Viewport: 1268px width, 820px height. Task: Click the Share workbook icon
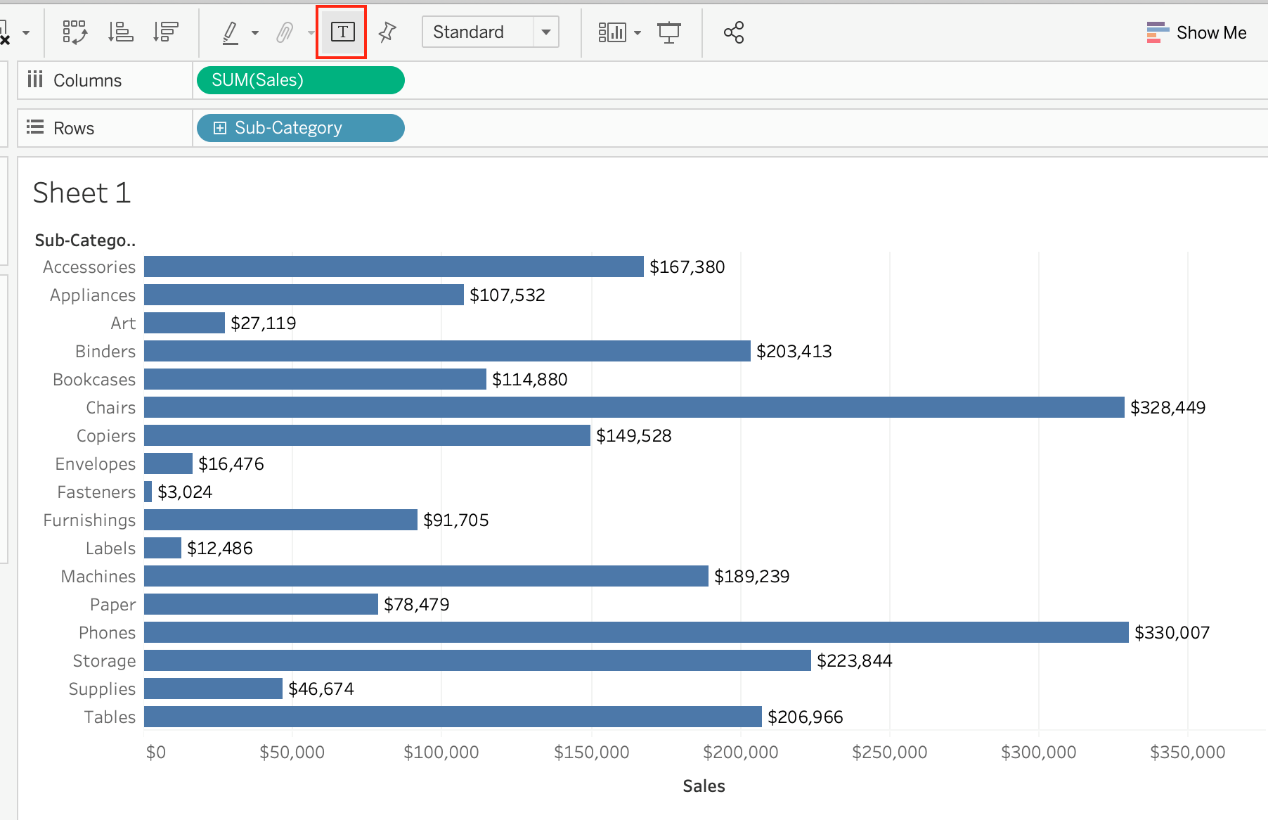[x=734, y=33]
